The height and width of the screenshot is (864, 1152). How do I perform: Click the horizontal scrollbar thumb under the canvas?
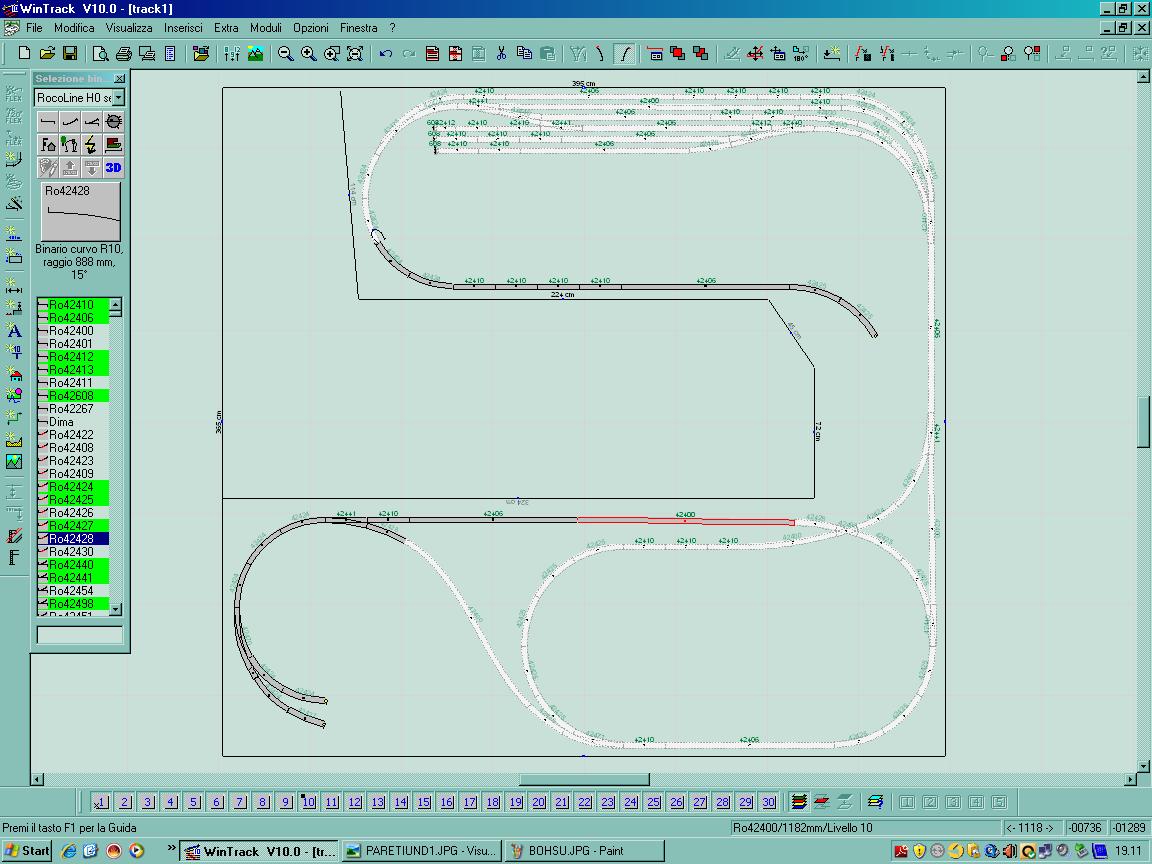point(584,779)
